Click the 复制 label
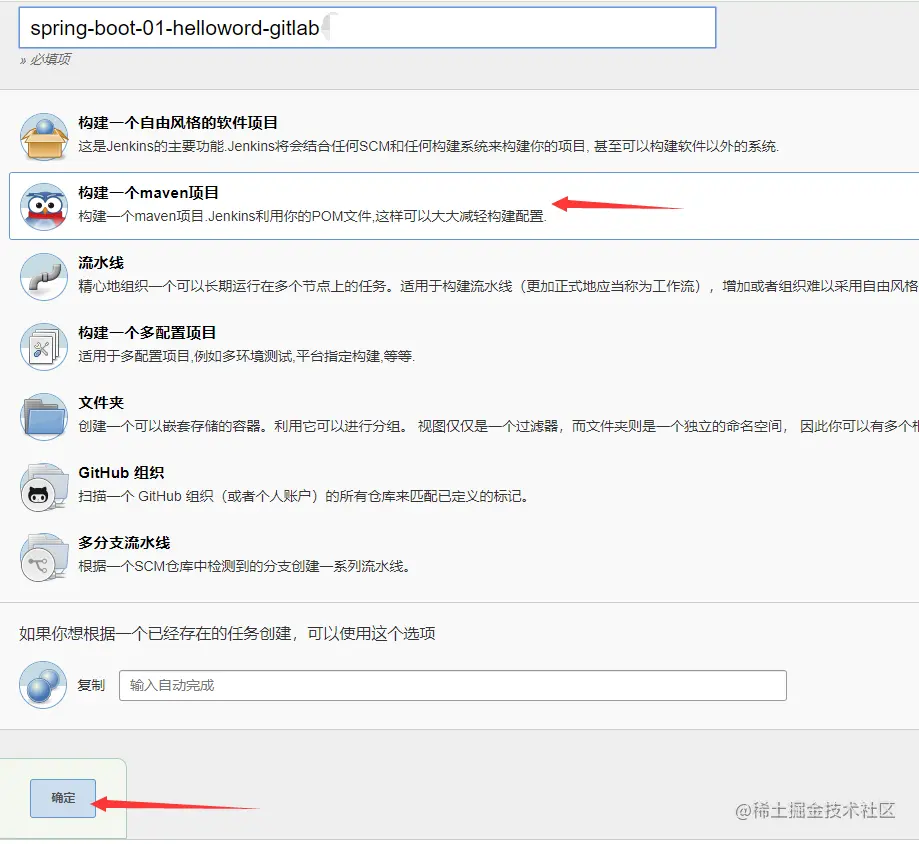 (x=91, y=685)
